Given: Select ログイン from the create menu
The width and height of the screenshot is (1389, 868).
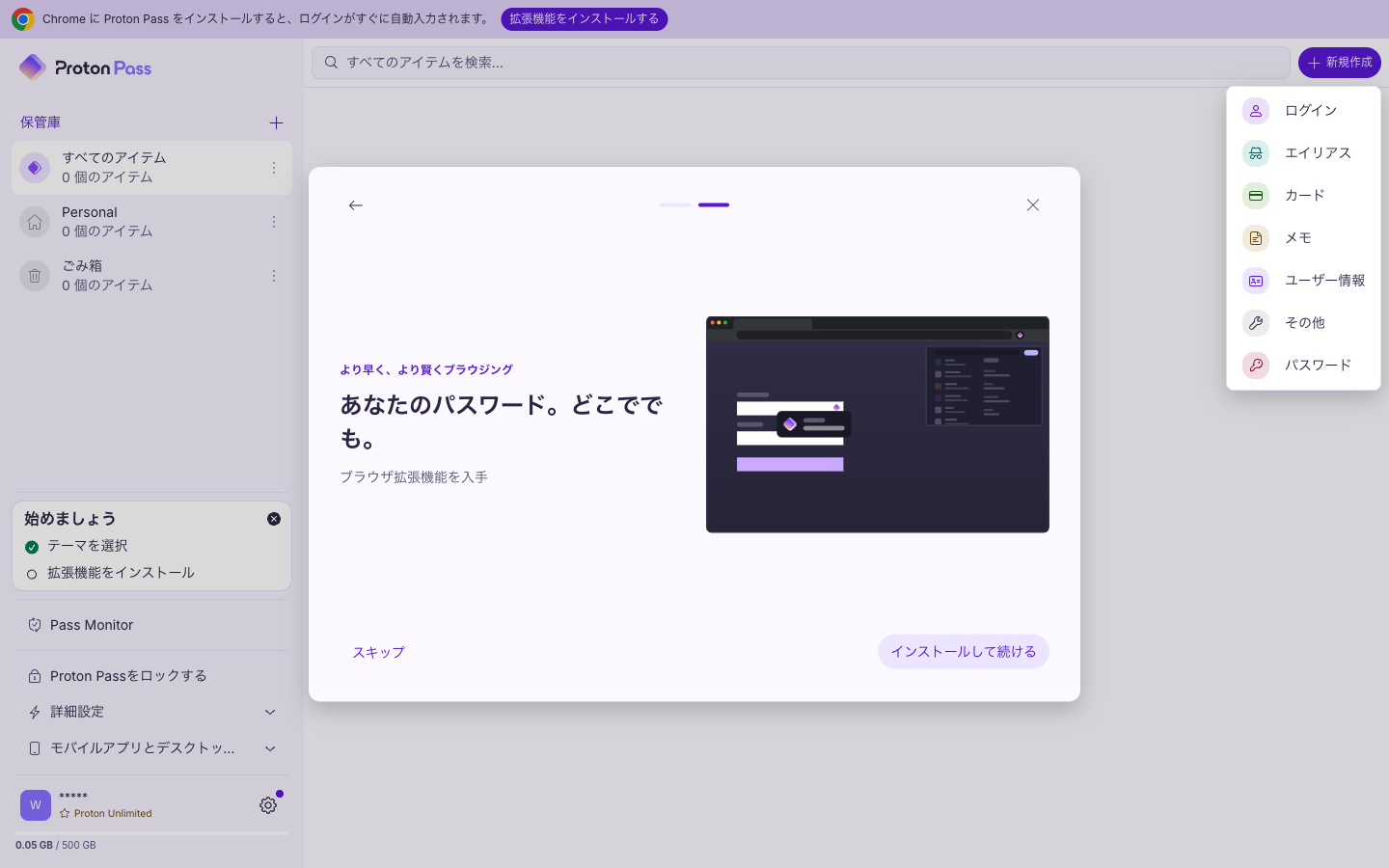Looking at the screenshot, I should pos(1303,111).
